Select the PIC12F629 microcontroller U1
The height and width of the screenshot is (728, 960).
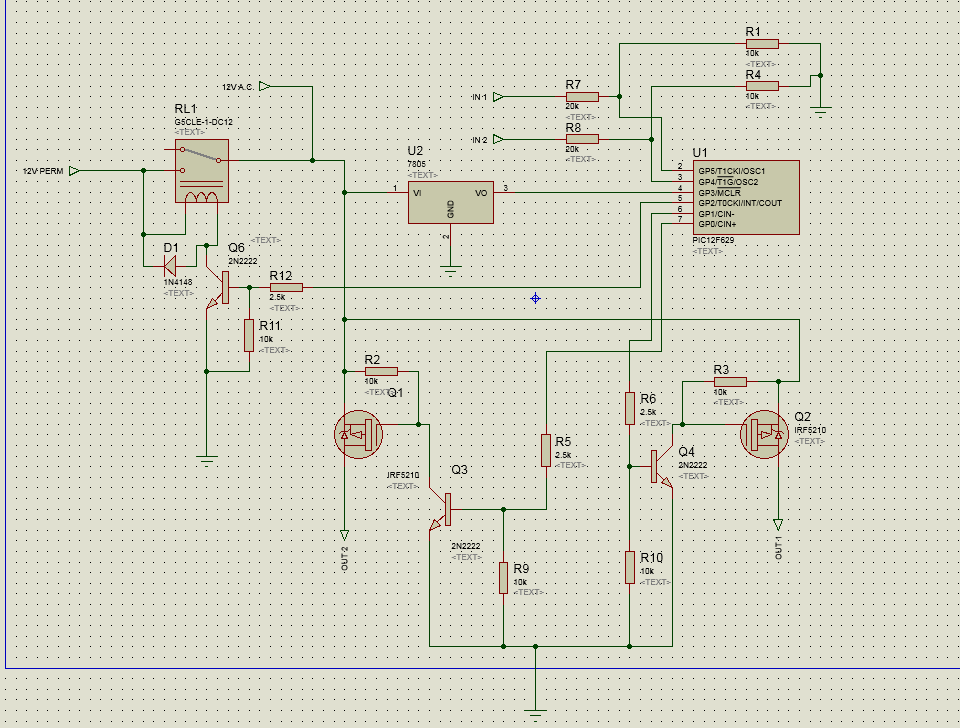pos(746,197)
